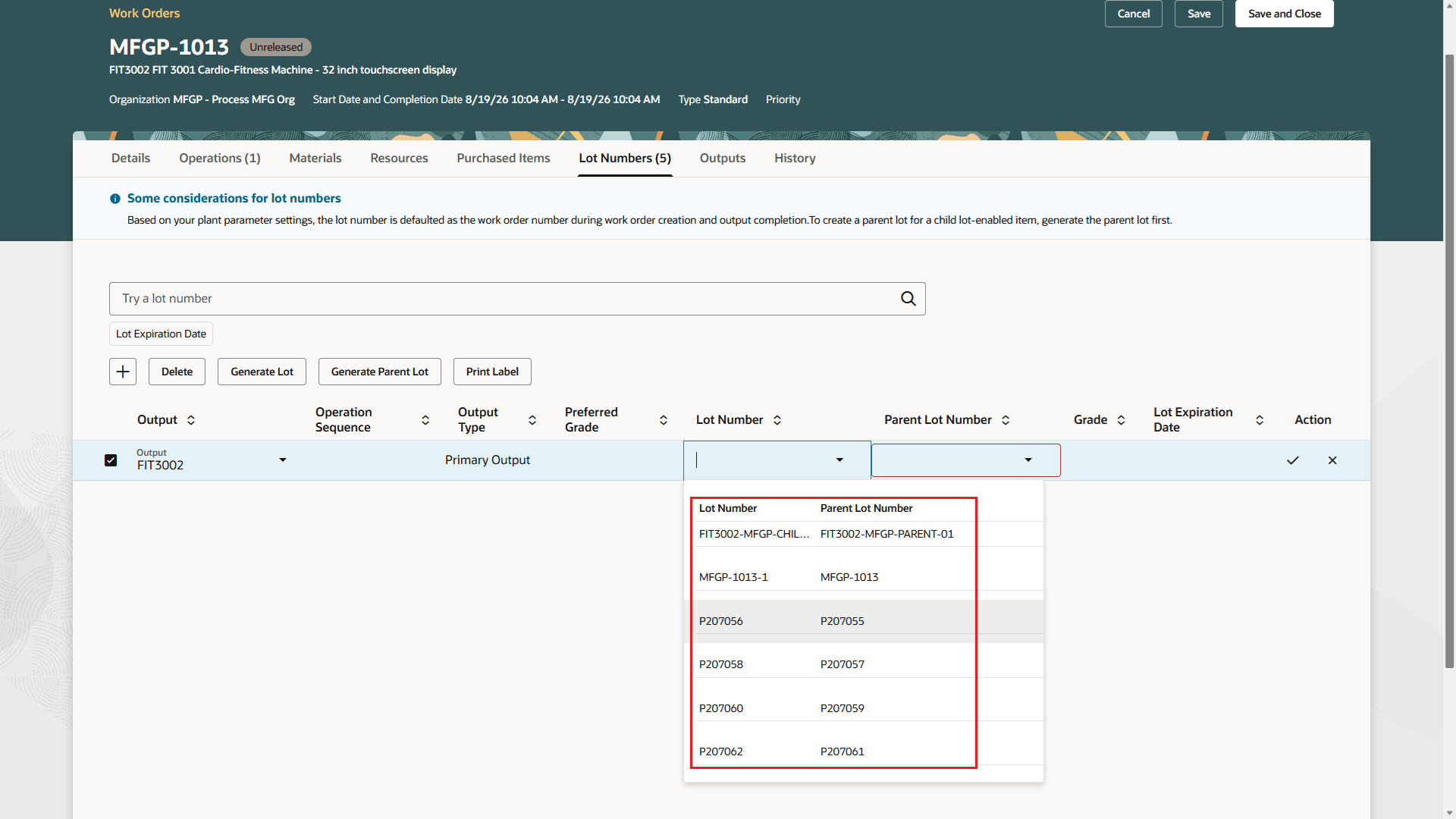Click parent lot P207057 cell
Viewport: 1456px width, 819px height.
[x=843, y=664]
